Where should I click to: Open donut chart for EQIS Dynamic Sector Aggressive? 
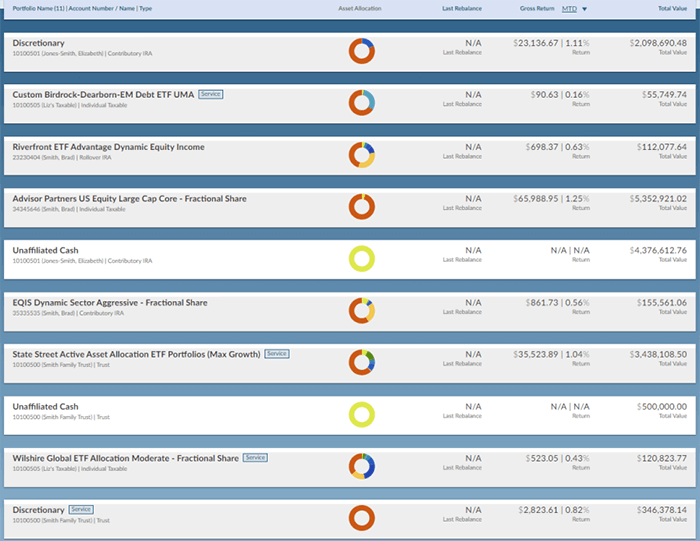(x=362, y=311)
